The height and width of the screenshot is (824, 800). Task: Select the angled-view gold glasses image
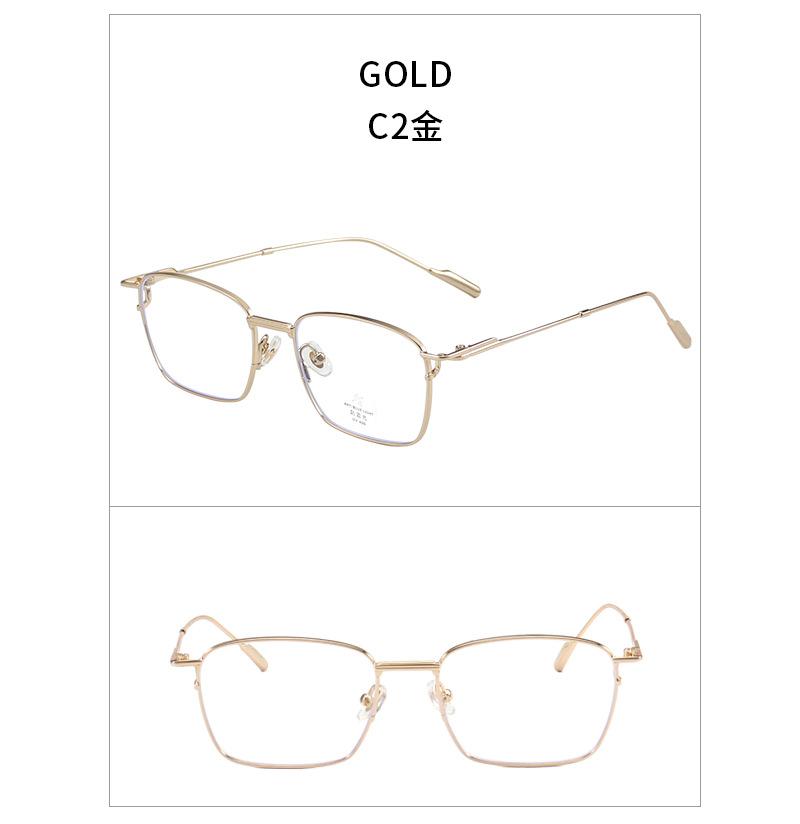[x=406, y=341]
